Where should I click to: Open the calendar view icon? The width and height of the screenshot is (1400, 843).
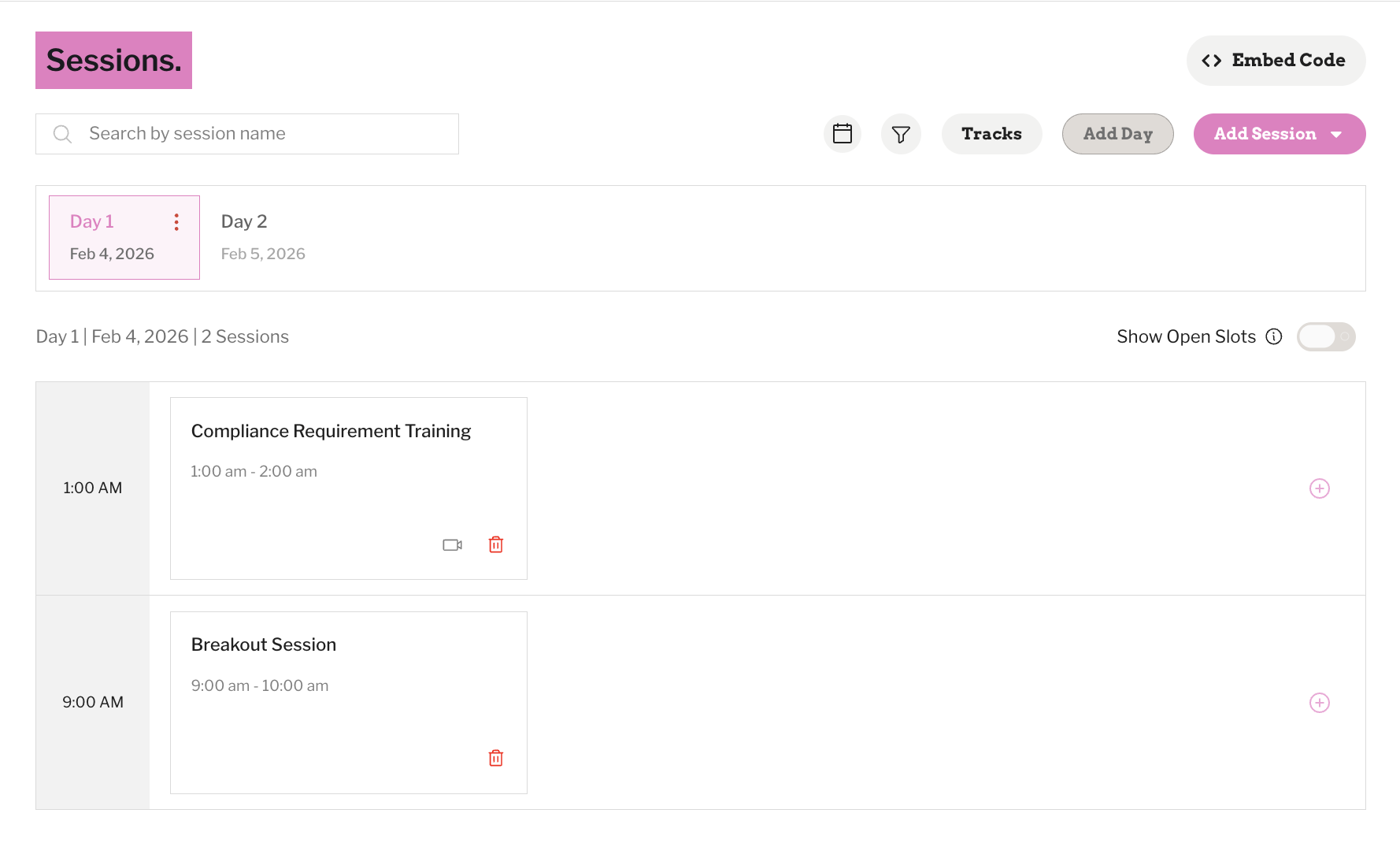pos(843,134)
